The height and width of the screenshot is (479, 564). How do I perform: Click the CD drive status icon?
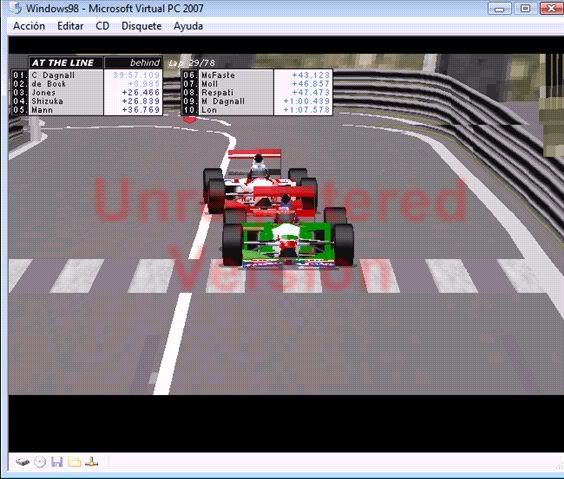(40, 462)
